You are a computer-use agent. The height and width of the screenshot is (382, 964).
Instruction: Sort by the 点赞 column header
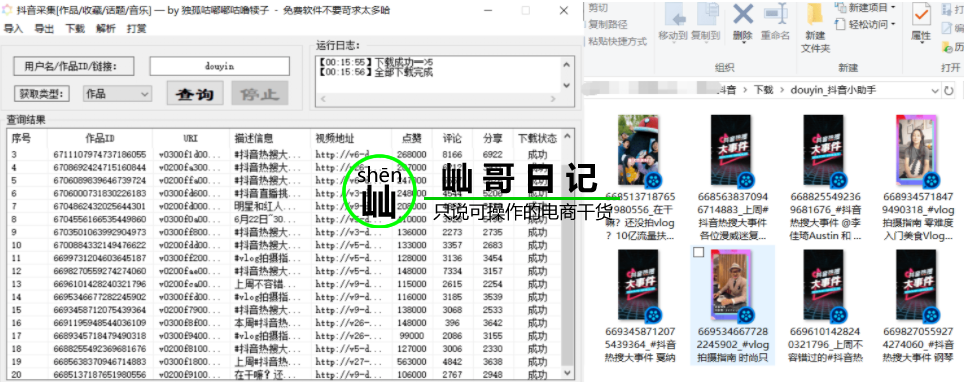(412, 138)
